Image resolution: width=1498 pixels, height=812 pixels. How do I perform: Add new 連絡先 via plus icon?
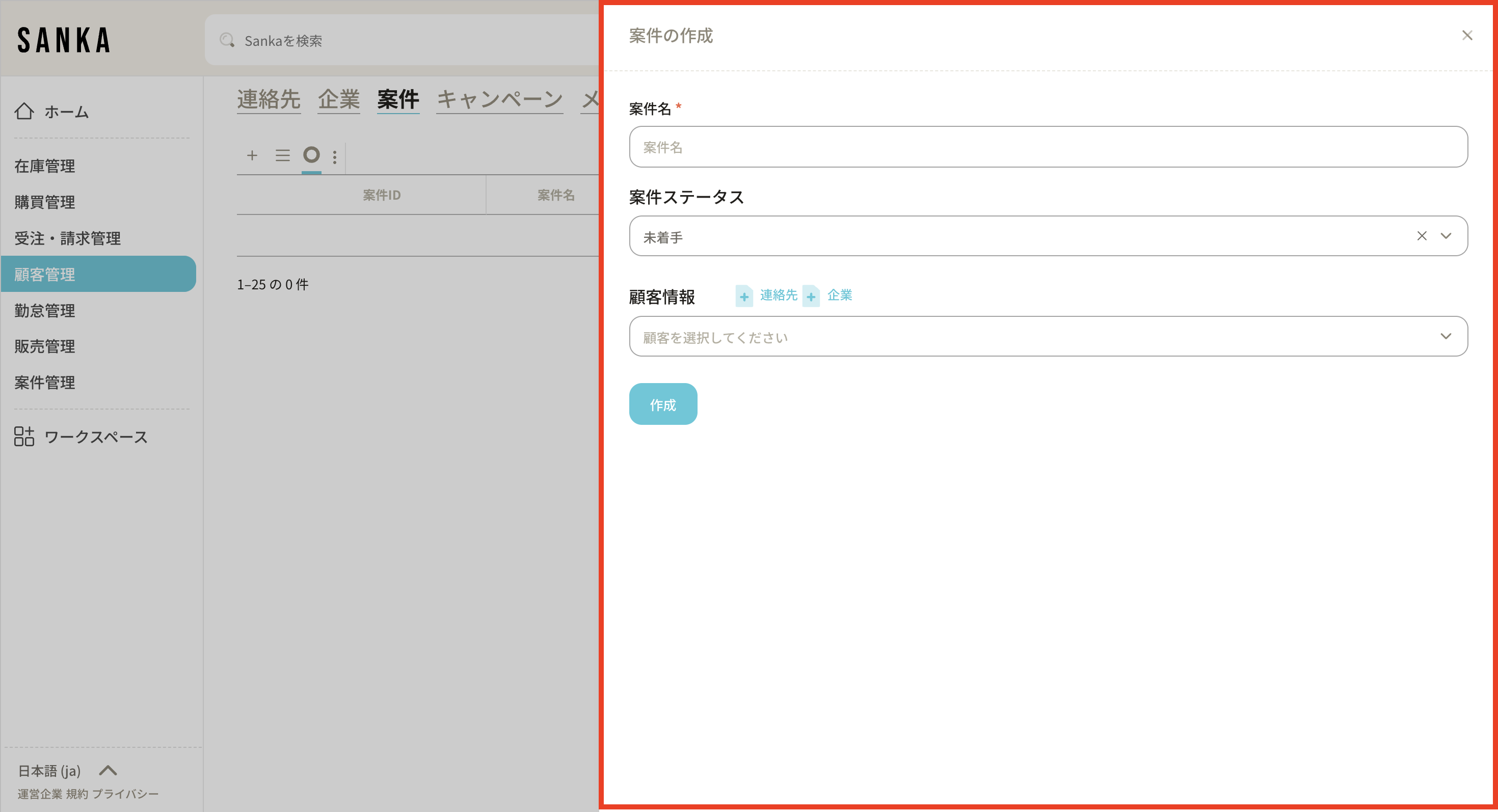(744, 296)
